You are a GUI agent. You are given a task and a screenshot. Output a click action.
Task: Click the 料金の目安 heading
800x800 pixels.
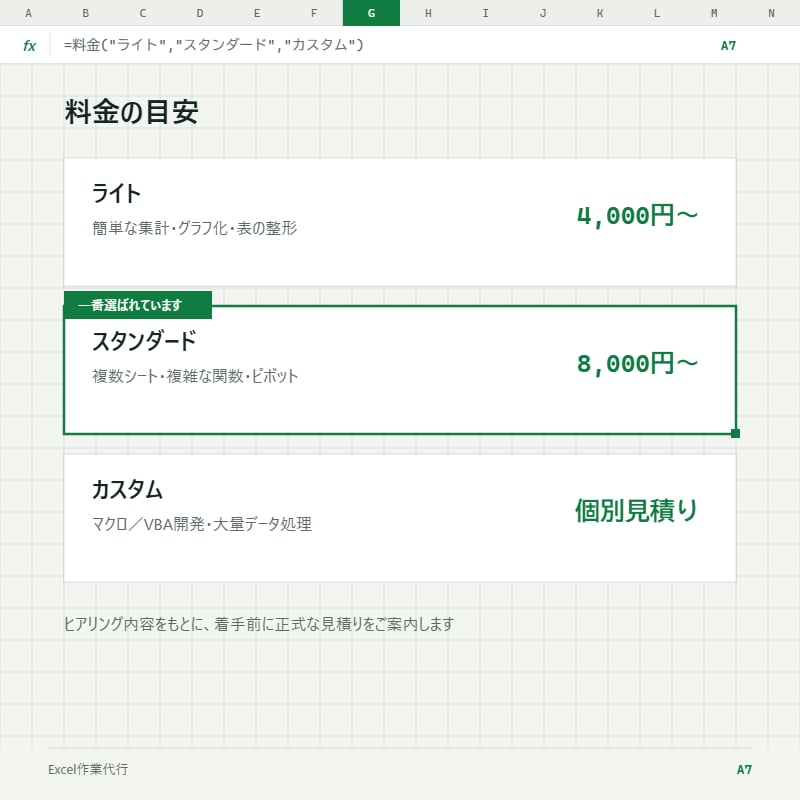pos(131,112)
